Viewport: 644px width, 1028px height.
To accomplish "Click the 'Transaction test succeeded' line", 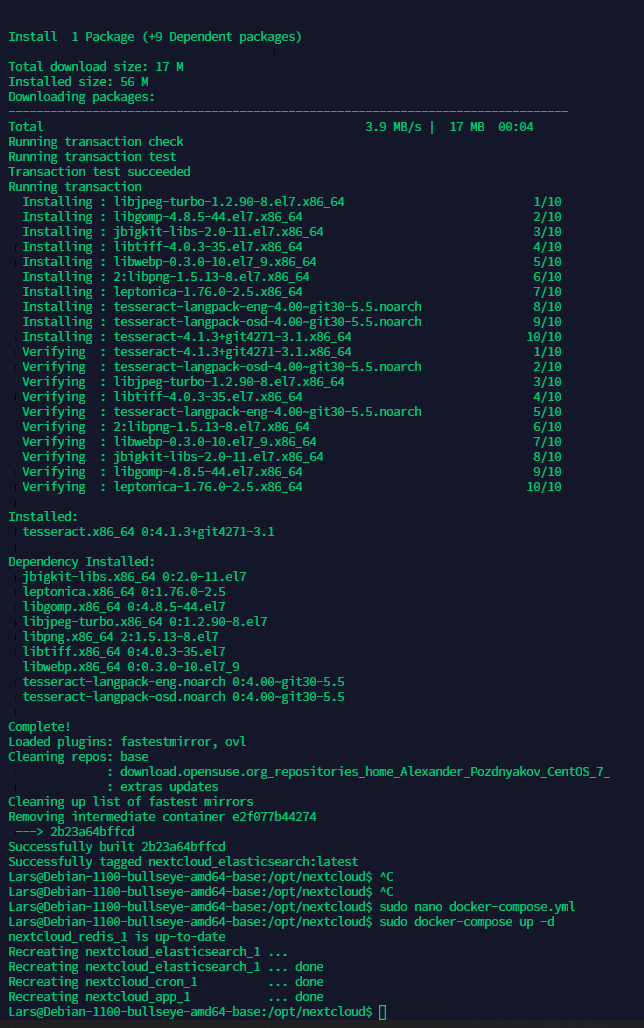I will (99, 172).
